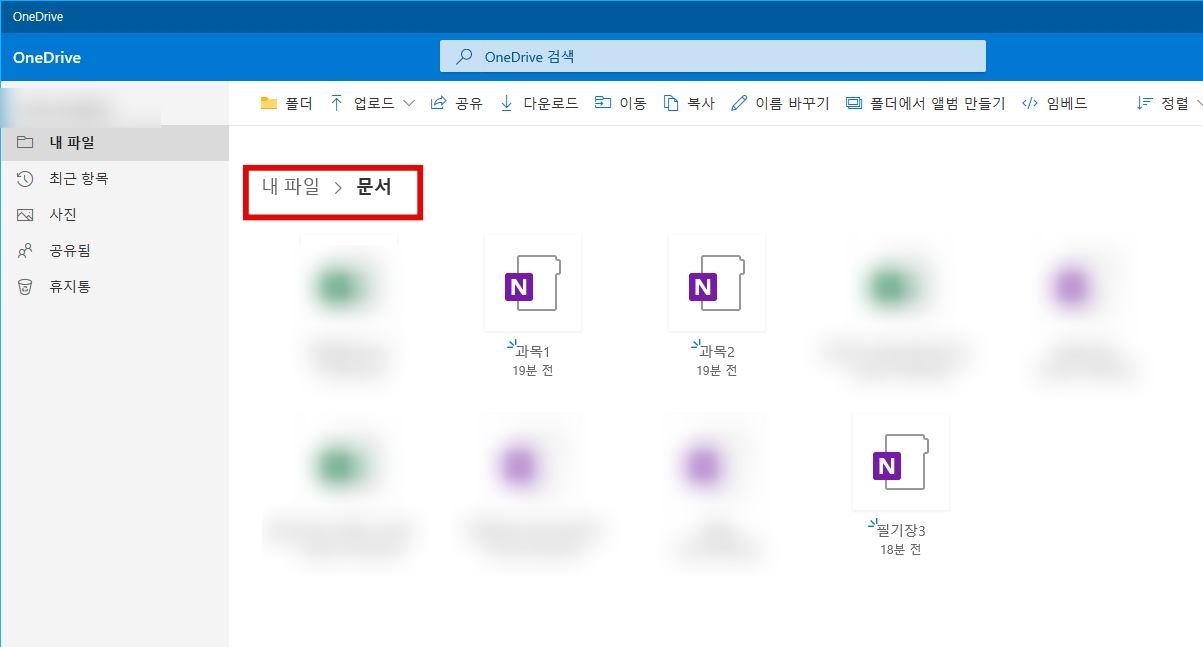The height and width of the screenshot is (647, 1203).
Task: Click the 과목1 OneNote file thumbnail
Action: coord(533,283)
